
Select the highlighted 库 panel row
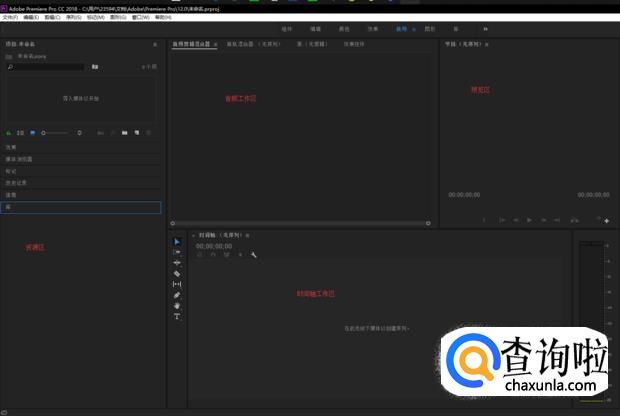[x=81, y=207]
